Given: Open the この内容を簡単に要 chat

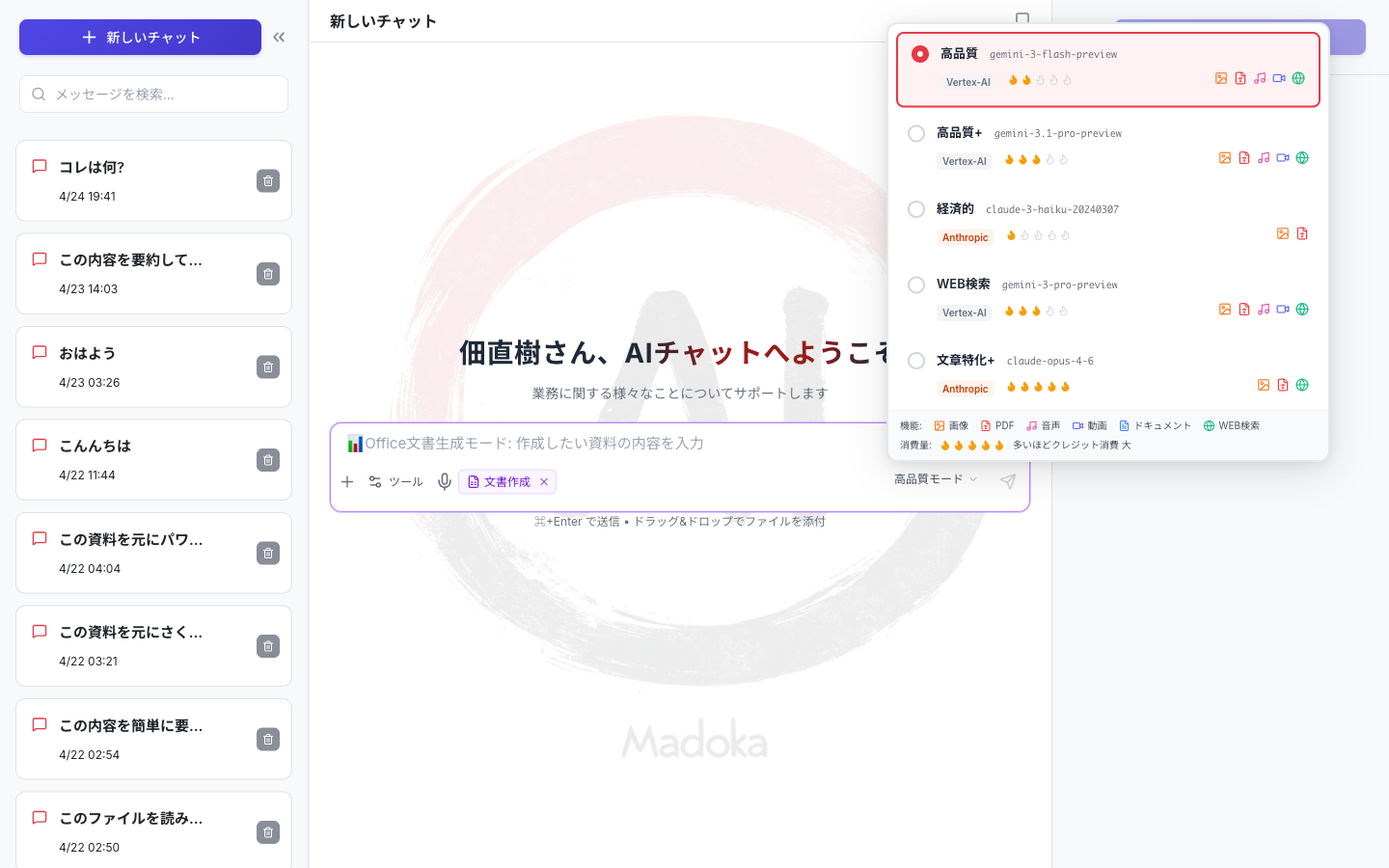Looking at the screenshot, I should (153, 739).
